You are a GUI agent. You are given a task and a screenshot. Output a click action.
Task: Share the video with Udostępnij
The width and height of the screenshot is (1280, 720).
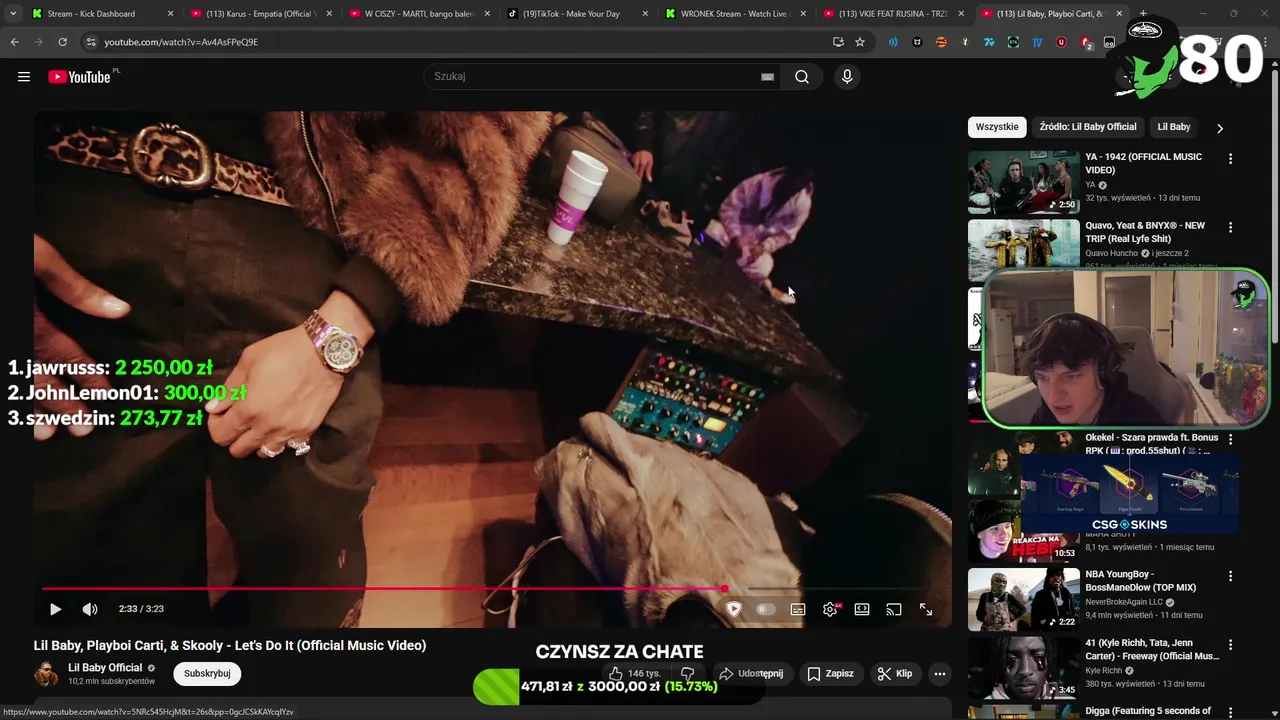pyautogui.click(x=752, y=674)
